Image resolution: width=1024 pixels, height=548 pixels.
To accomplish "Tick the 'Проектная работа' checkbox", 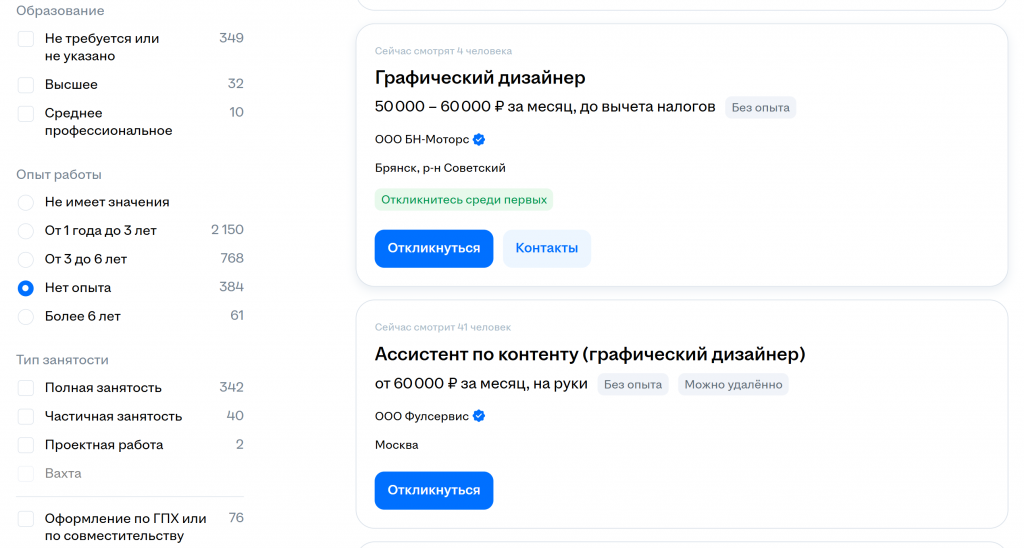I will (25, 445).
